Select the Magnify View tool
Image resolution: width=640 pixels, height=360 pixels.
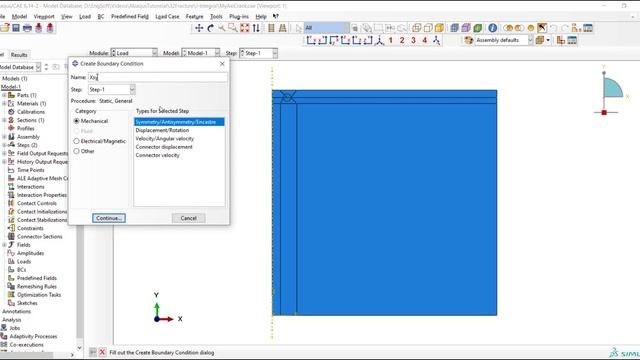[222, 28]
